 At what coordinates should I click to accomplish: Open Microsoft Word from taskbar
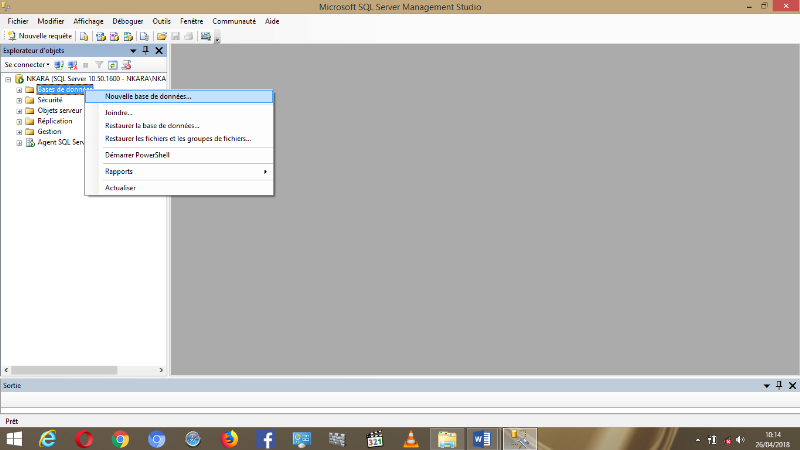pyautogui.click(x=482, y=439)
